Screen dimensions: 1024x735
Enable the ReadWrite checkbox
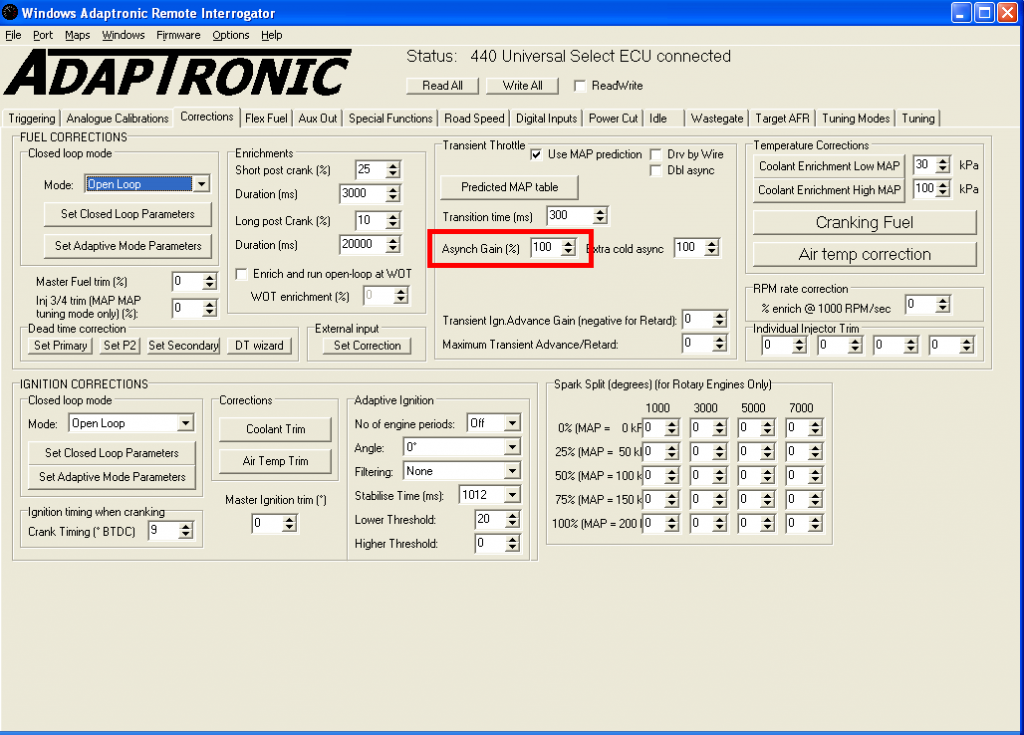click(x=579, y=86)
